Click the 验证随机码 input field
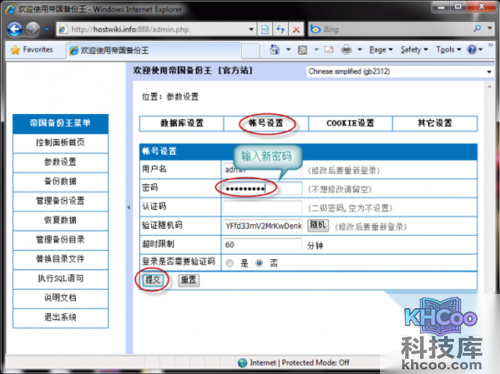 (x=263, y=226)
